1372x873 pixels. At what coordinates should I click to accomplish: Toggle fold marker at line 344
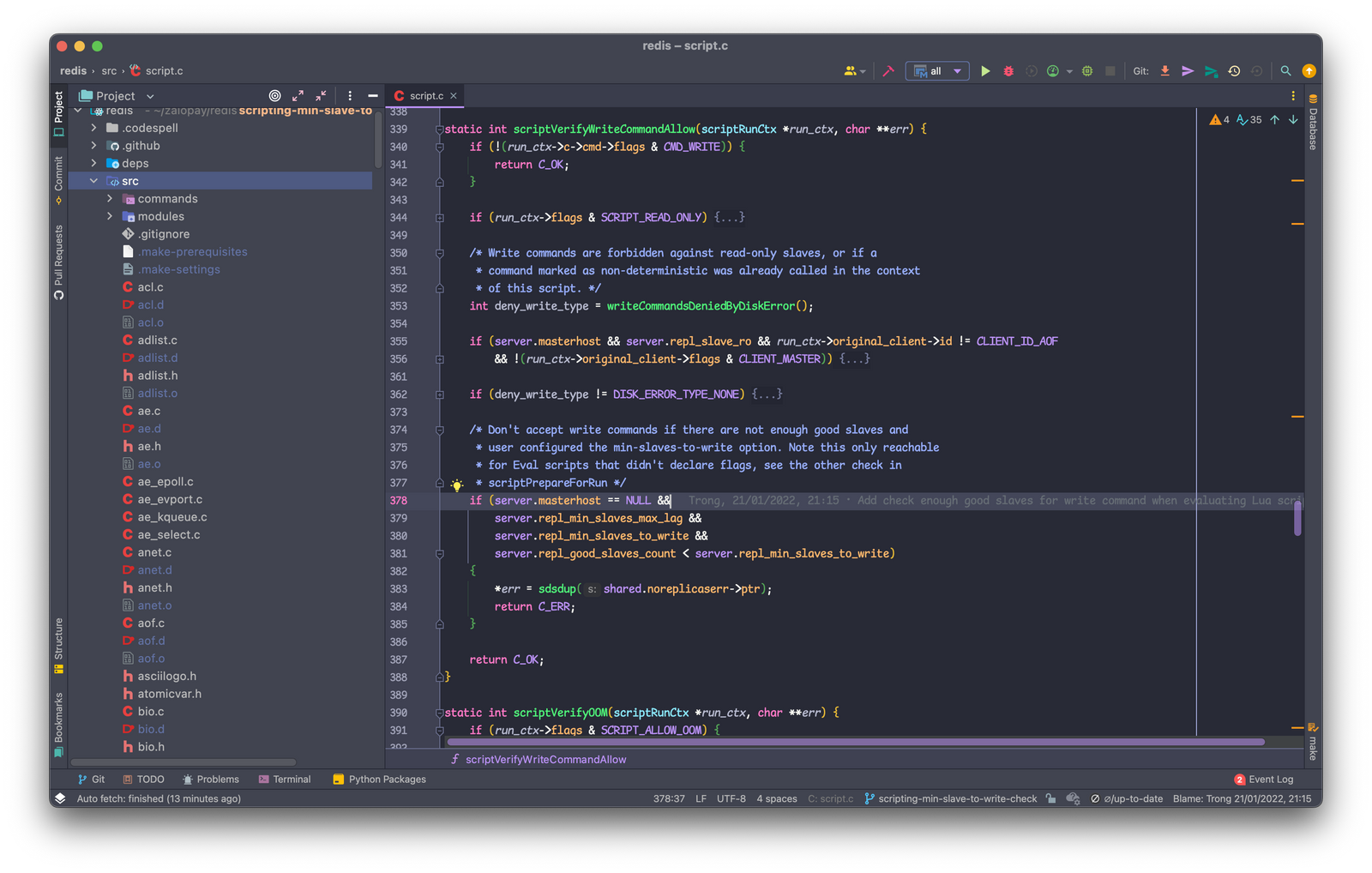coord(439,218)
